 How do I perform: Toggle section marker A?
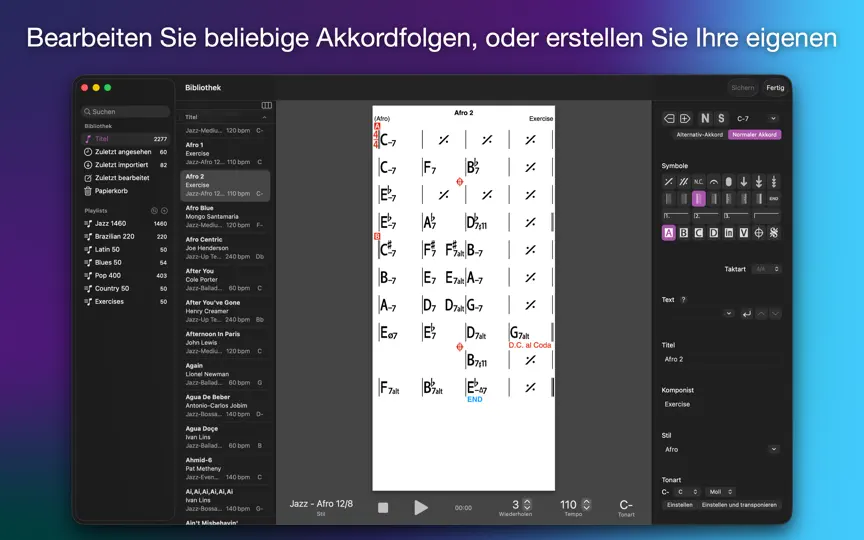click(x=668, y=233)
